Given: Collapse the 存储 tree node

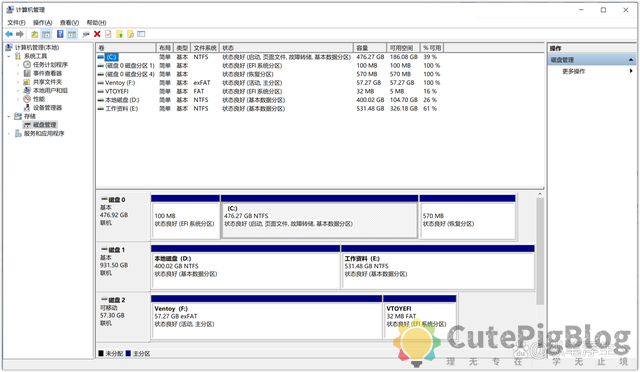Looking at the screenshot, I should (x=9, y=116).
